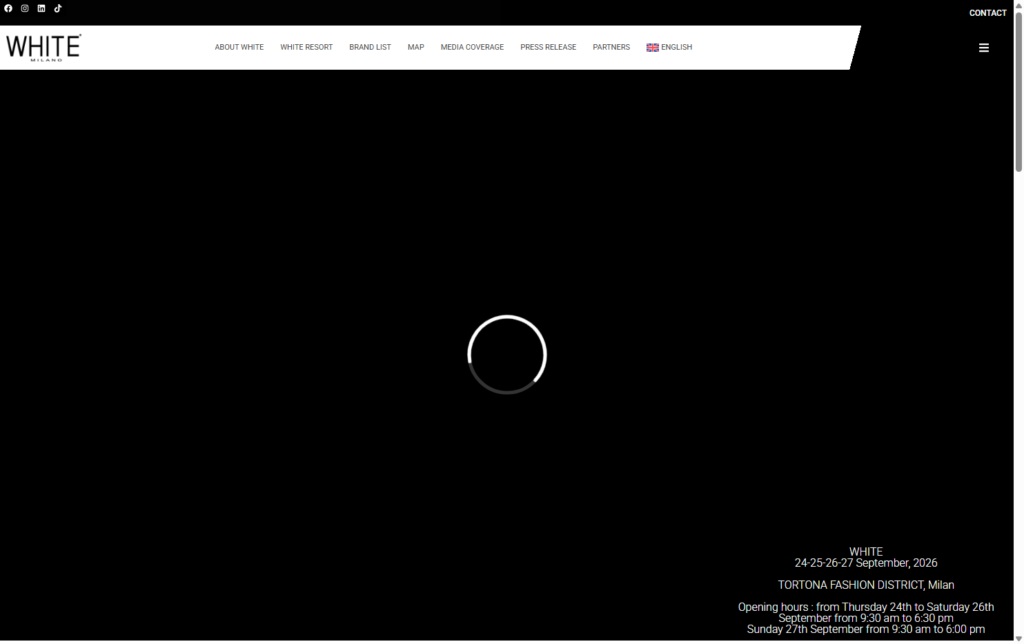Screen dimensions: 1024x644
Task: Open the Facebook social icon
Action: pyautogui.click(x=8, y=8)
